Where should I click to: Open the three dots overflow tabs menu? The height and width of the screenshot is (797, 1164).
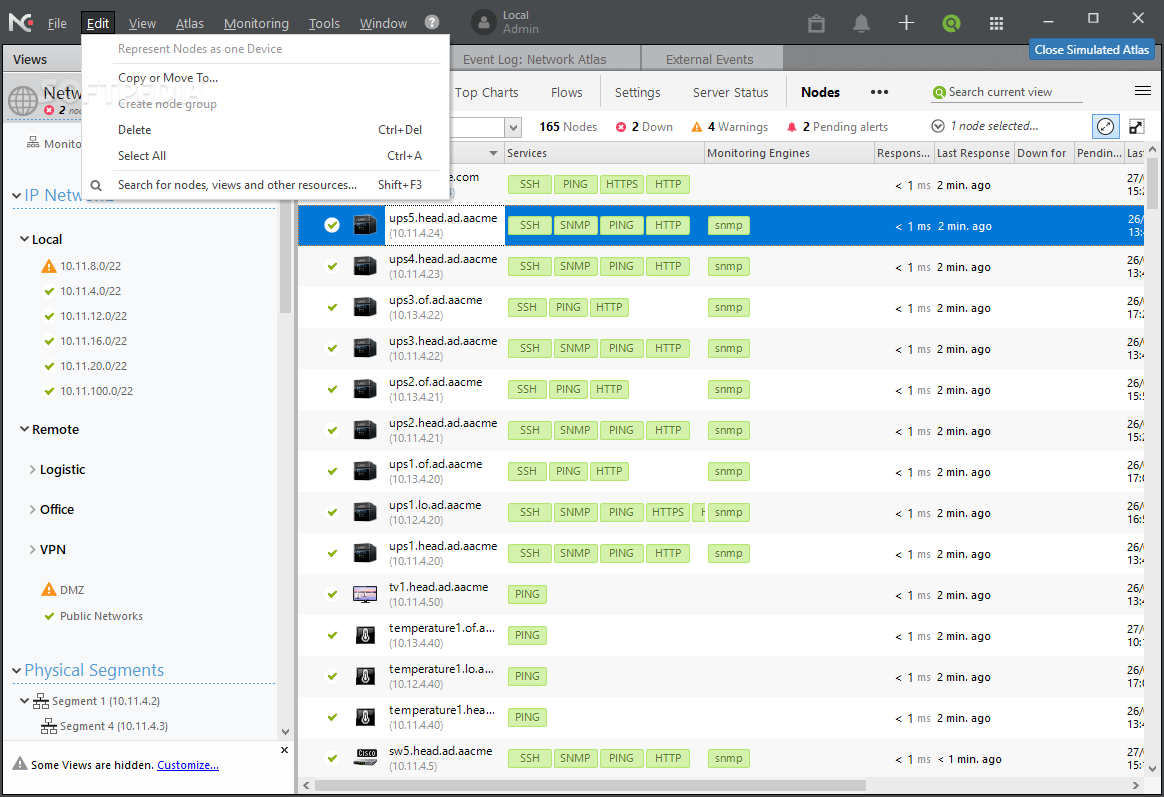coord(879,92)
